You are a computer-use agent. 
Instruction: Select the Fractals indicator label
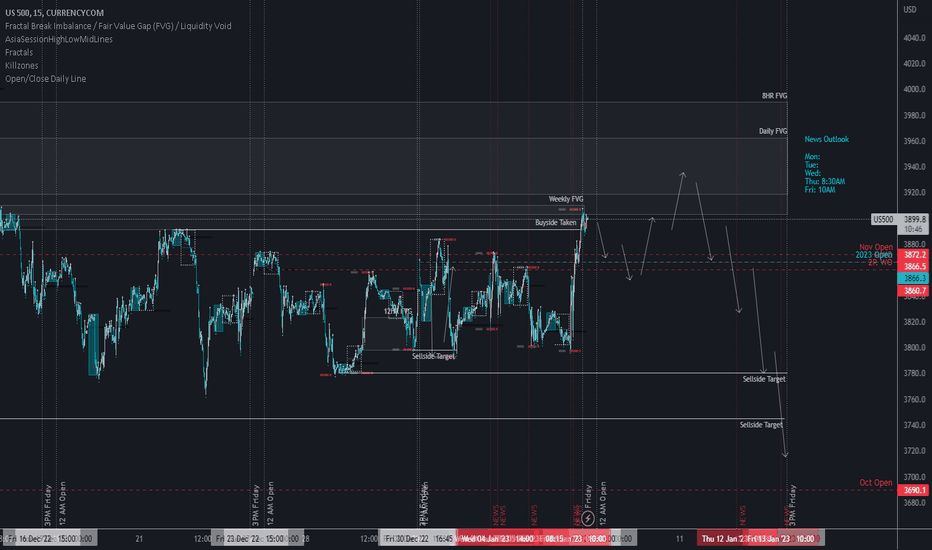[19, 52]
